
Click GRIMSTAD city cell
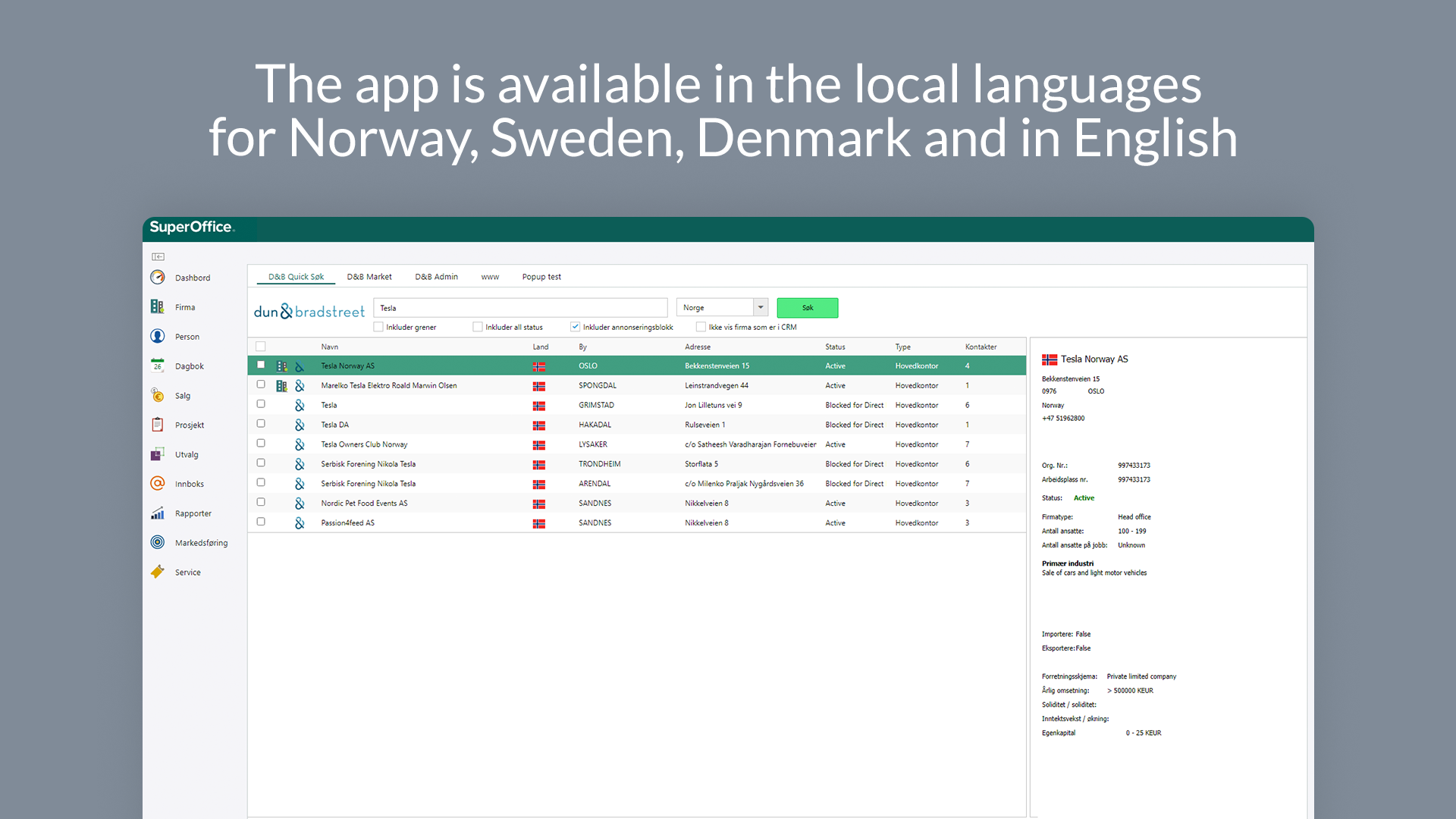tap(596, 405)
